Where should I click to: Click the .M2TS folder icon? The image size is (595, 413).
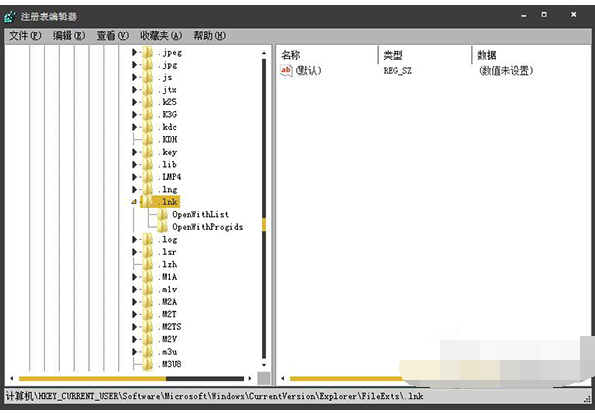coord(148,327)
